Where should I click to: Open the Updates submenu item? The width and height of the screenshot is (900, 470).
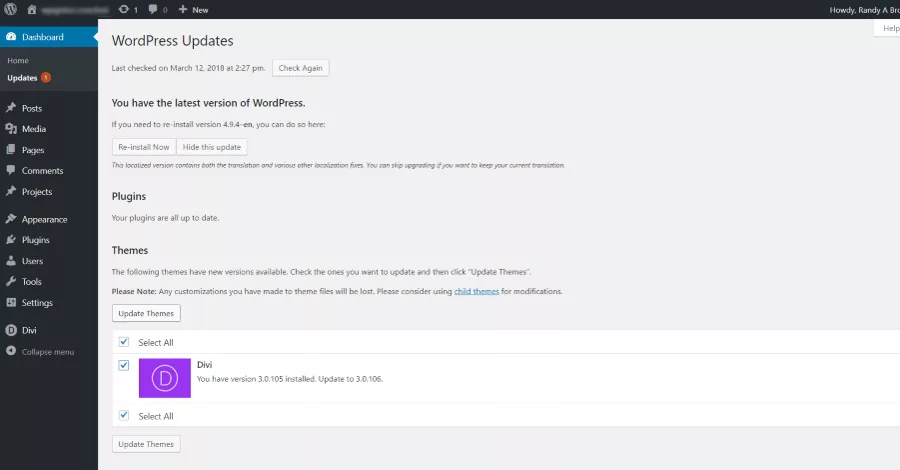pyautogui.click(x=22, y=77)
